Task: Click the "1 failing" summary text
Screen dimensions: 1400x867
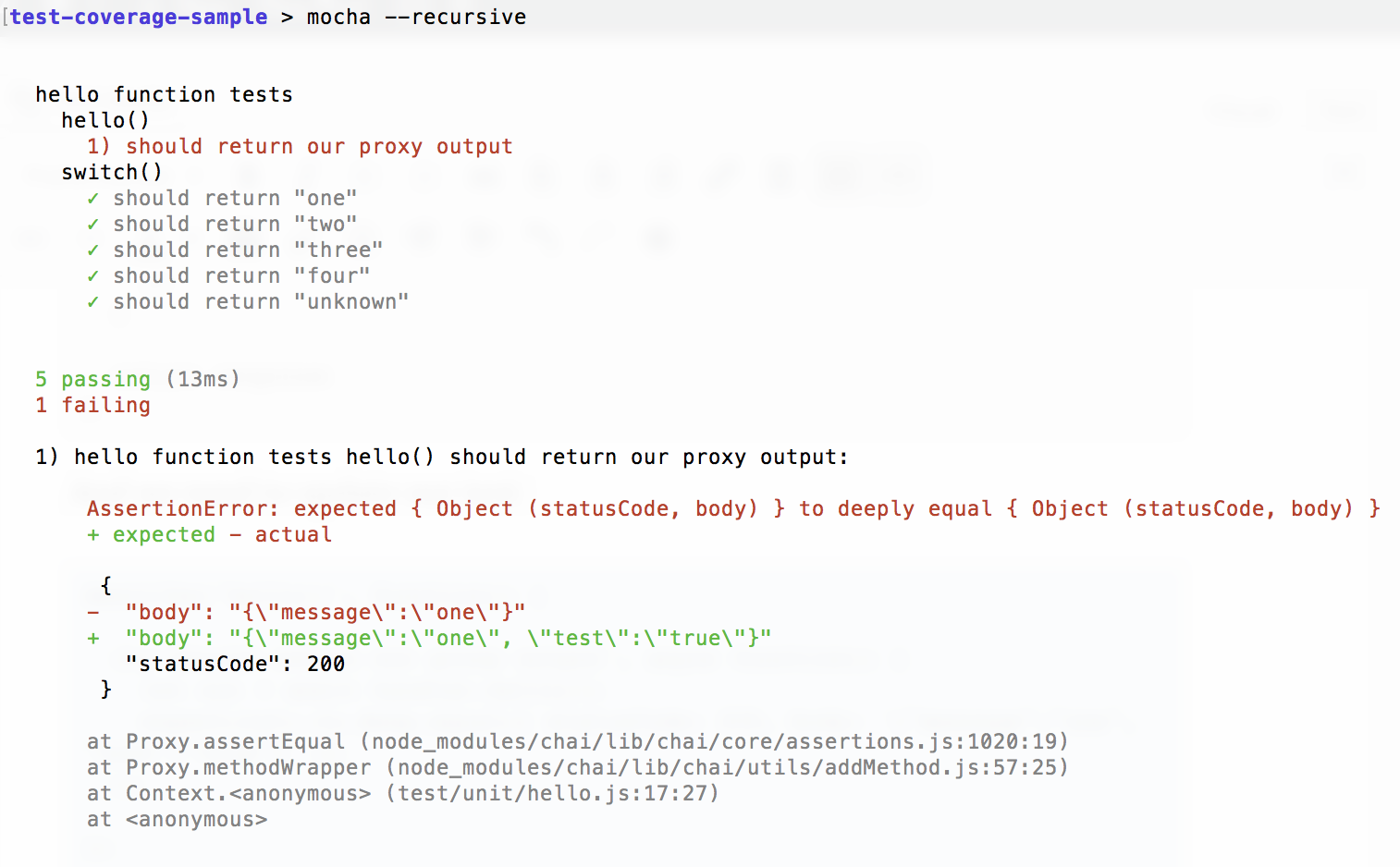Action: point(92,405)
